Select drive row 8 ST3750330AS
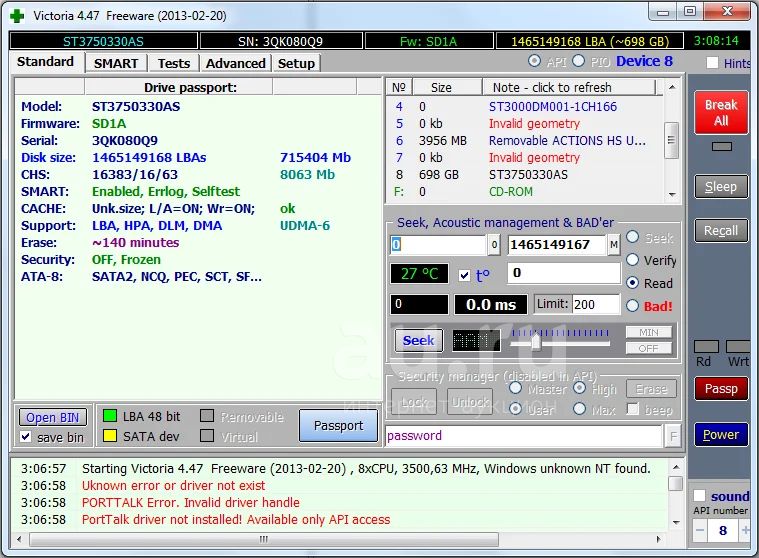This screenshot has width=759, height=558. pos(525,174)
